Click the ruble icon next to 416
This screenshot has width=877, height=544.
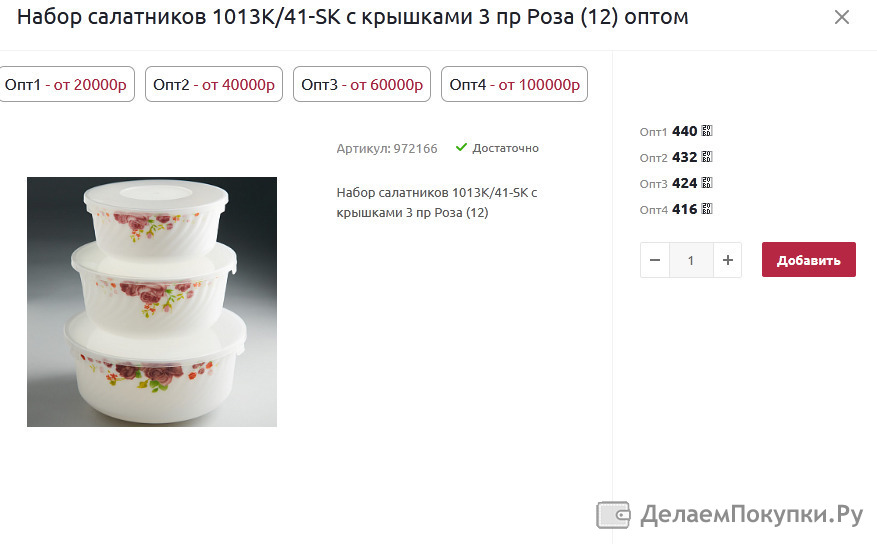(707, 209)
